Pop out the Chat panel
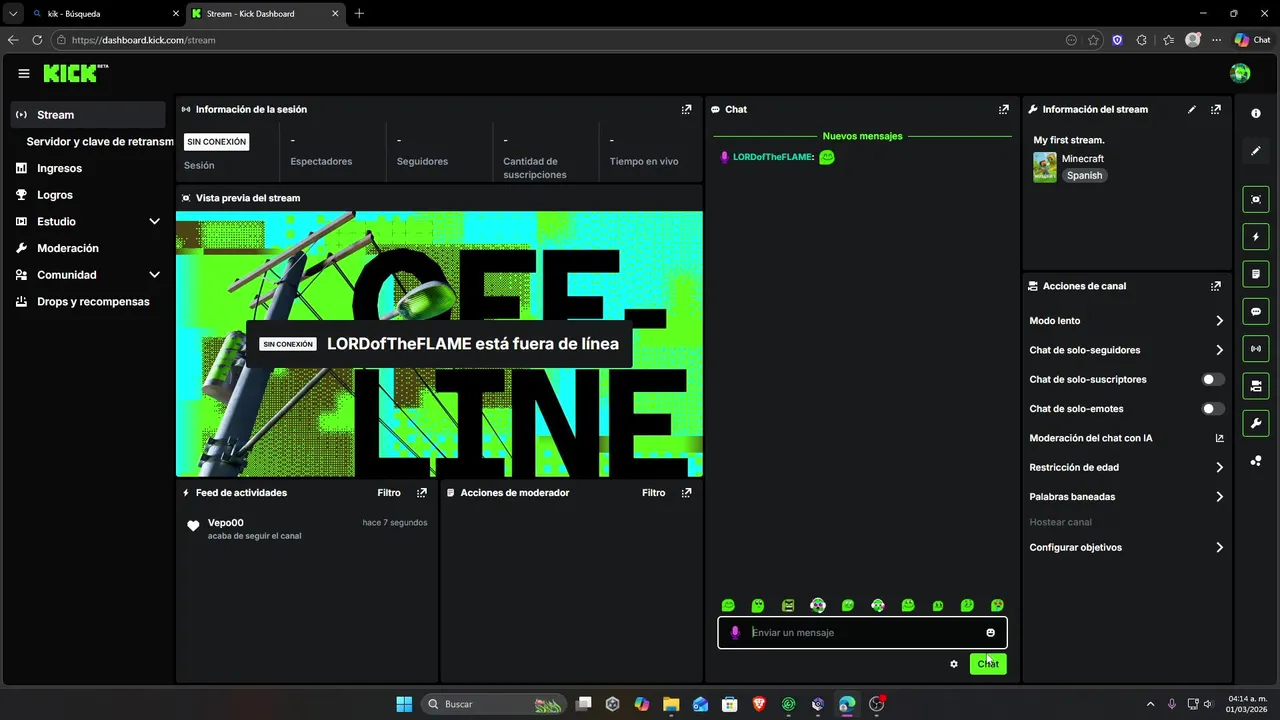 point(1004,110)
